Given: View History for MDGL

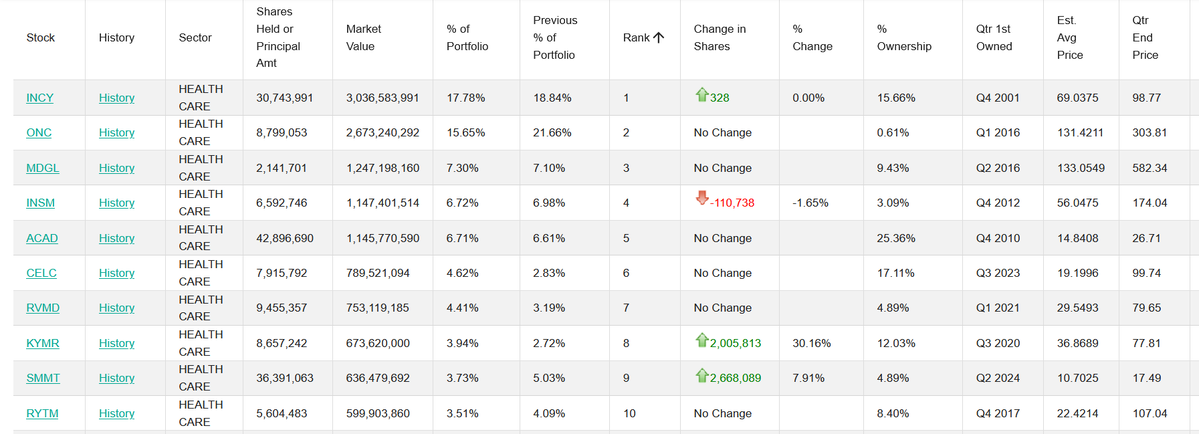Looking at the screenshot, I should [116, 168].
